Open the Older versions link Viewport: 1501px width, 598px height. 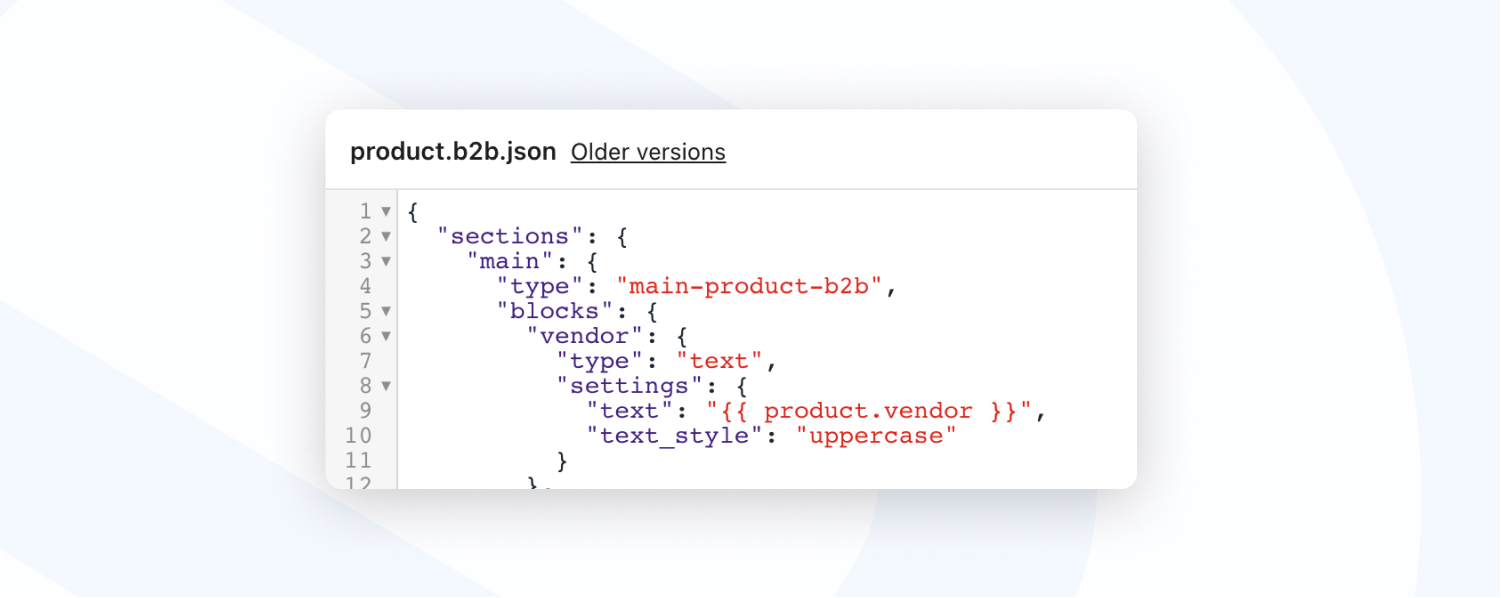648,152
